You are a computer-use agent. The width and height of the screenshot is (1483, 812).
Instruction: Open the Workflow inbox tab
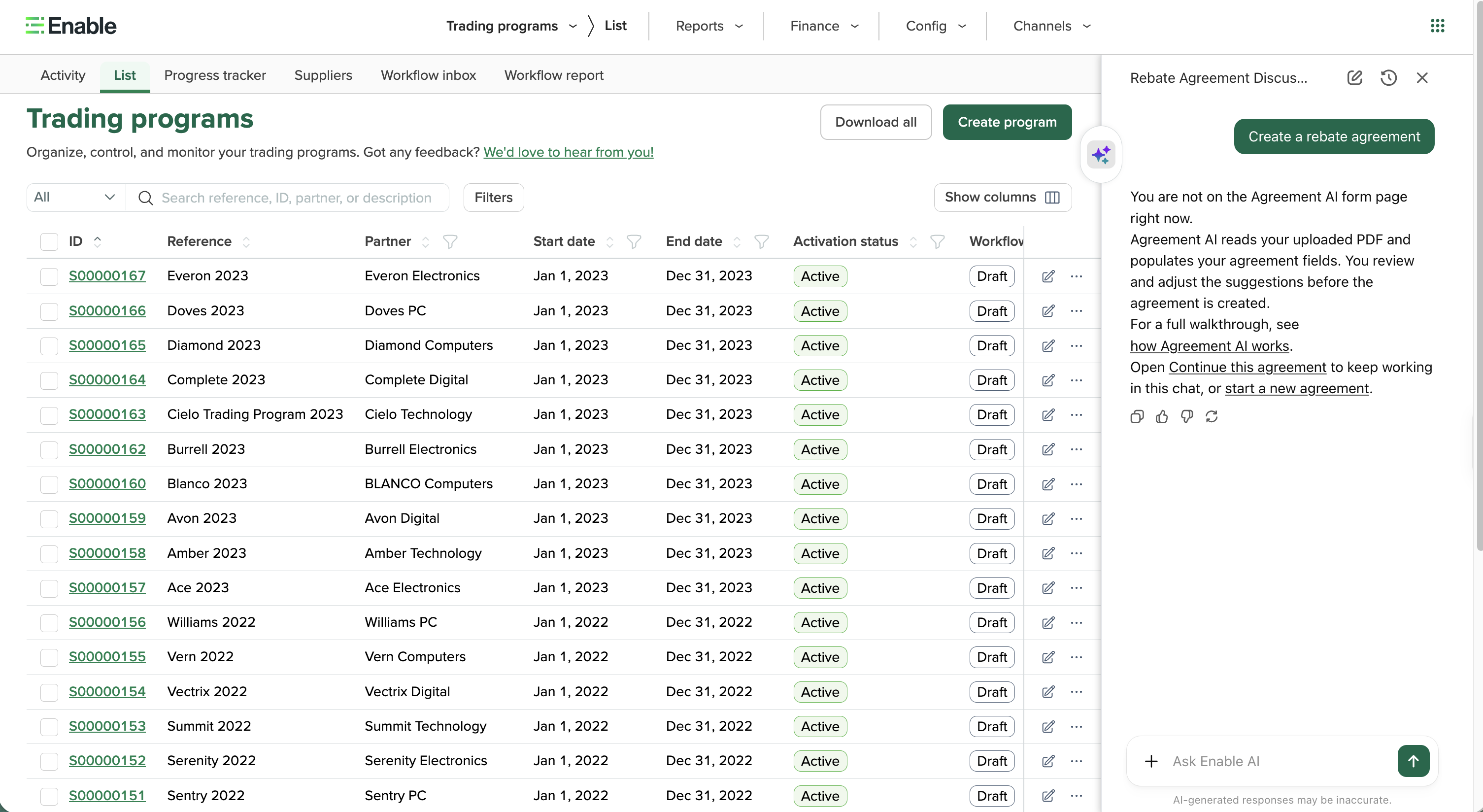(x=428, y=75)
